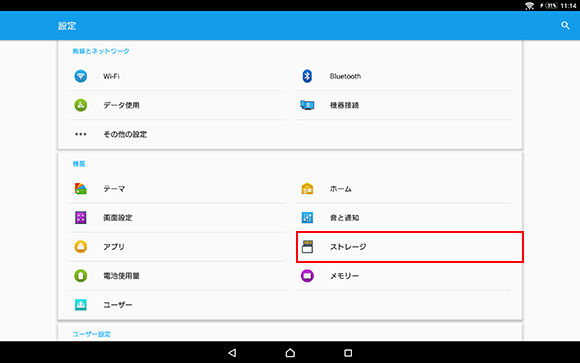Tap the green データ使用 icon
This screenshot has height=363, width=580.
pos(81,105)
